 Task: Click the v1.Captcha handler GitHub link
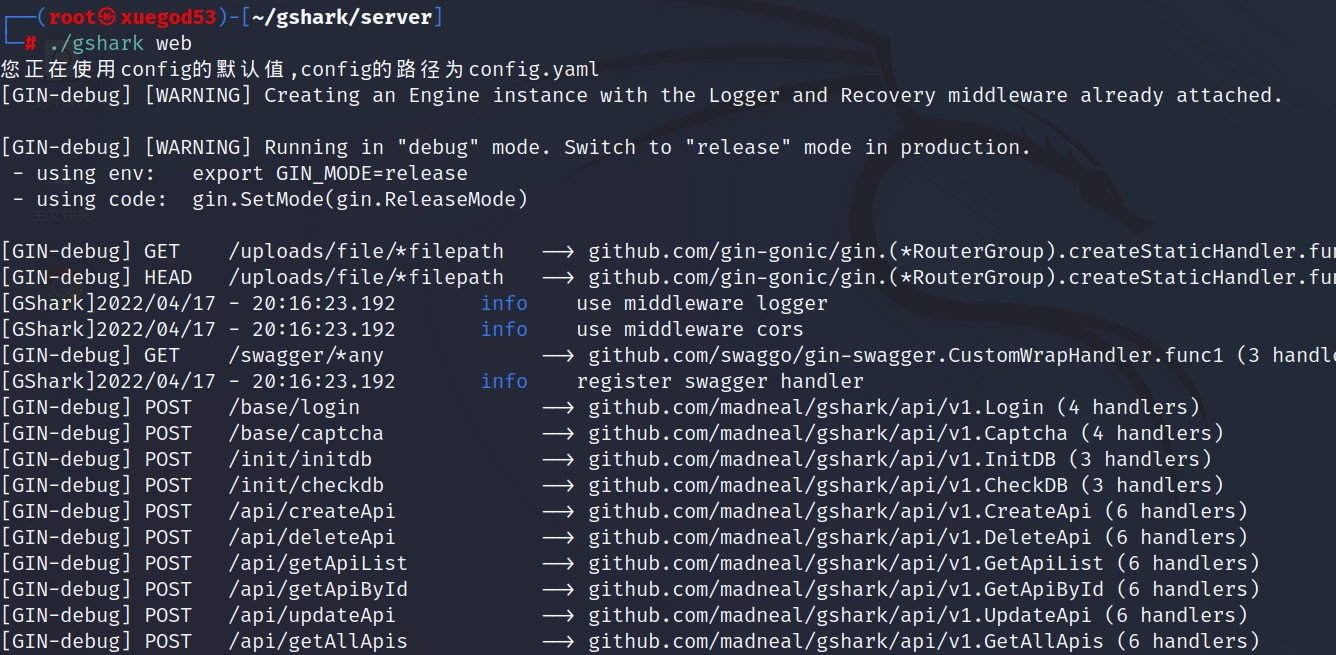pos(828,433)
